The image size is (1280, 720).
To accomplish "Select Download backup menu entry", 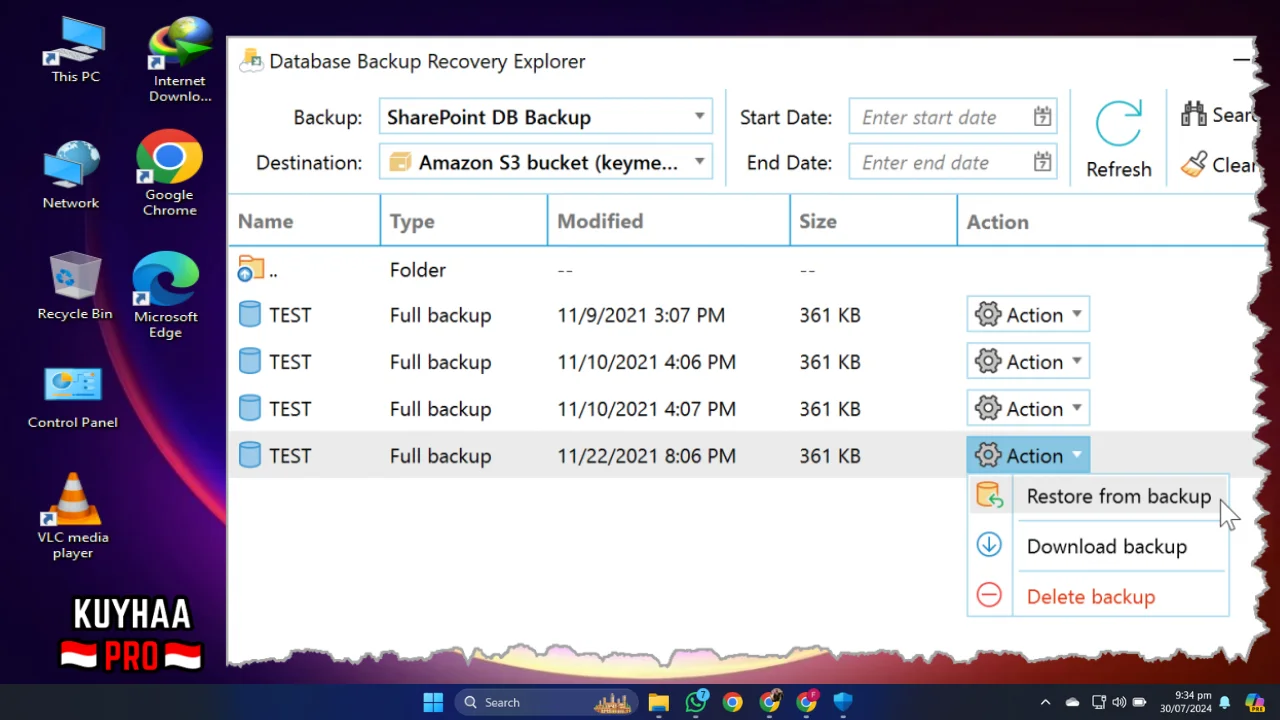I will (x=1098, y=546).
